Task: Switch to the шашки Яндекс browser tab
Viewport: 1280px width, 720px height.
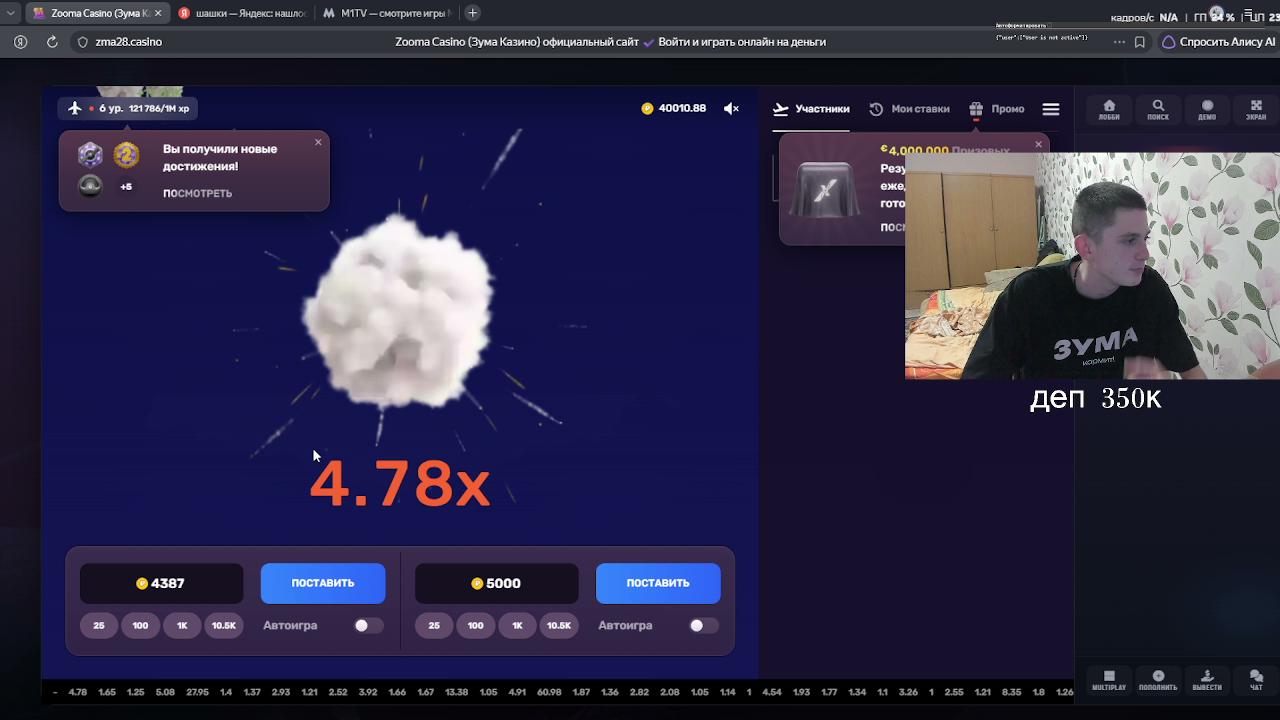Action: click(241, 13)
